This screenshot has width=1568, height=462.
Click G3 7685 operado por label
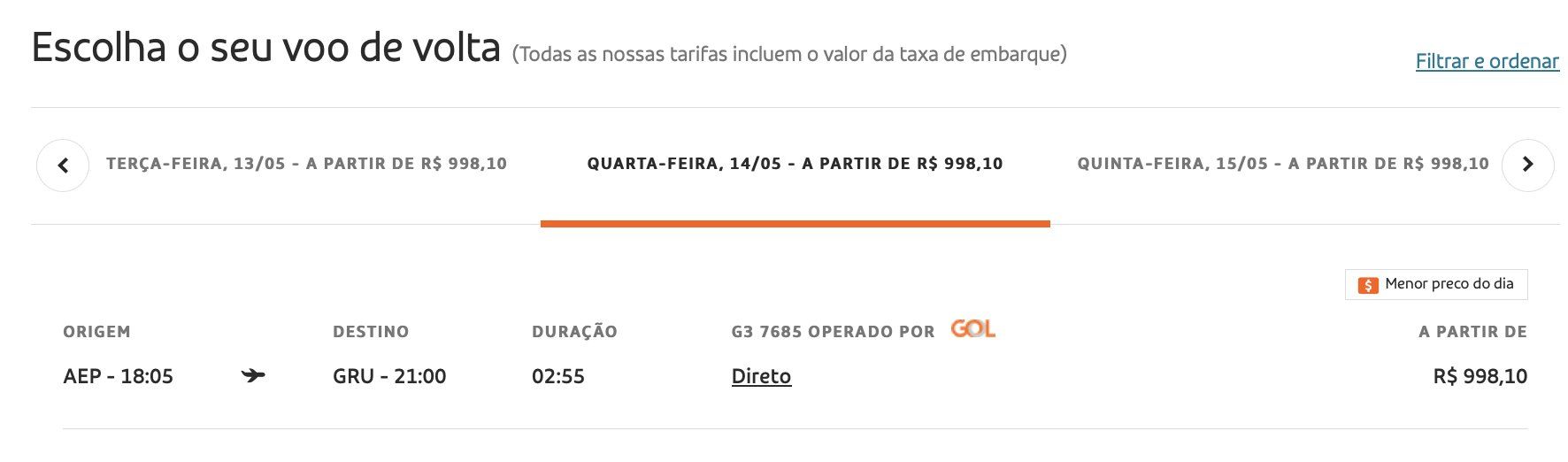click(x=833, y=332)
